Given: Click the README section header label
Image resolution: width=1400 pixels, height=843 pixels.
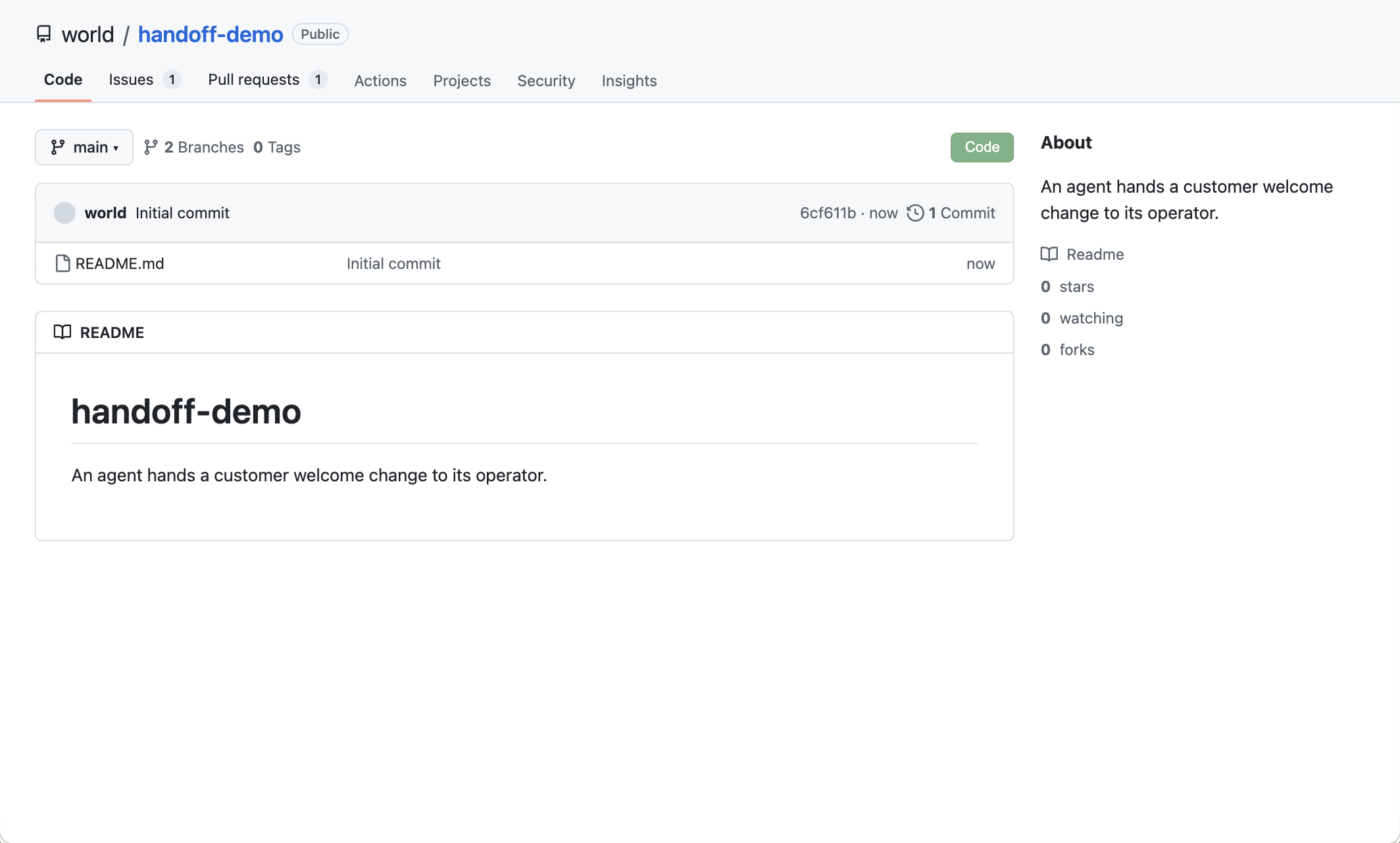Looking at the screenshot, I should (112, 333).
